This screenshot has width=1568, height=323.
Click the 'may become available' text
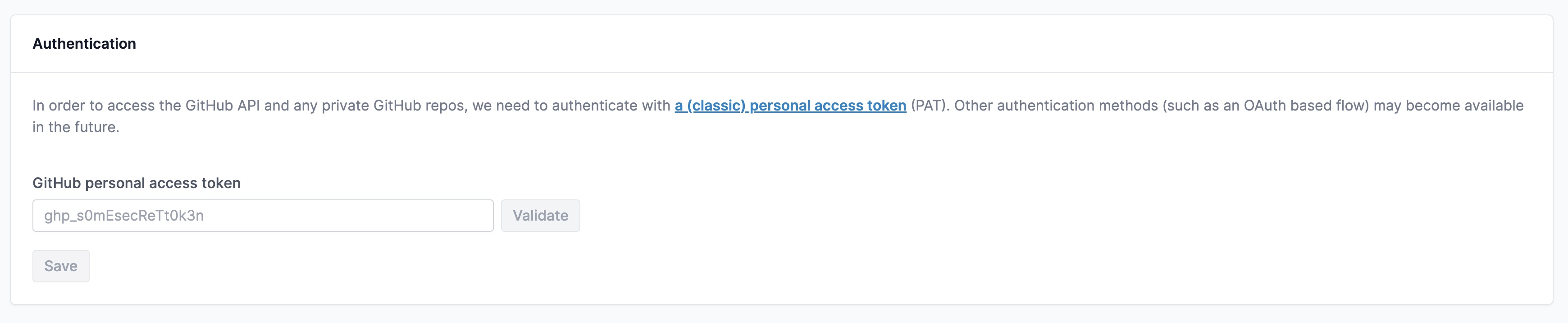click(1448, 106)
